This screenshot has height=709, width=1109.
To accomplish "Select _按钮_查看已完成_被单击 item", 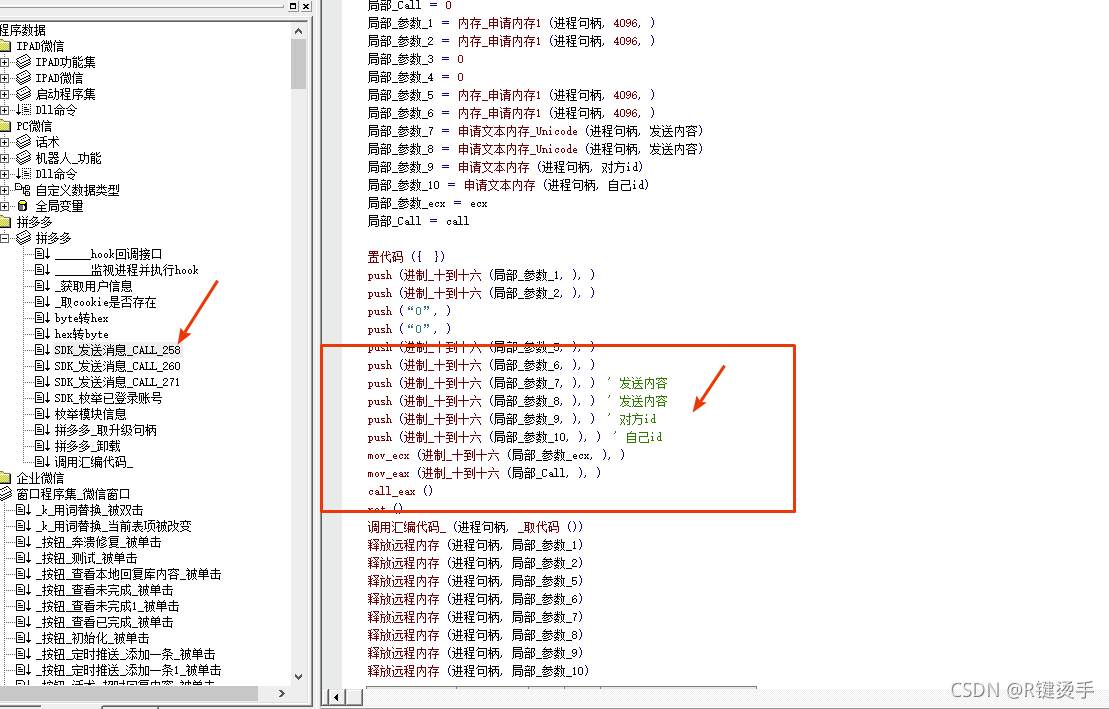I will [105, 622].
